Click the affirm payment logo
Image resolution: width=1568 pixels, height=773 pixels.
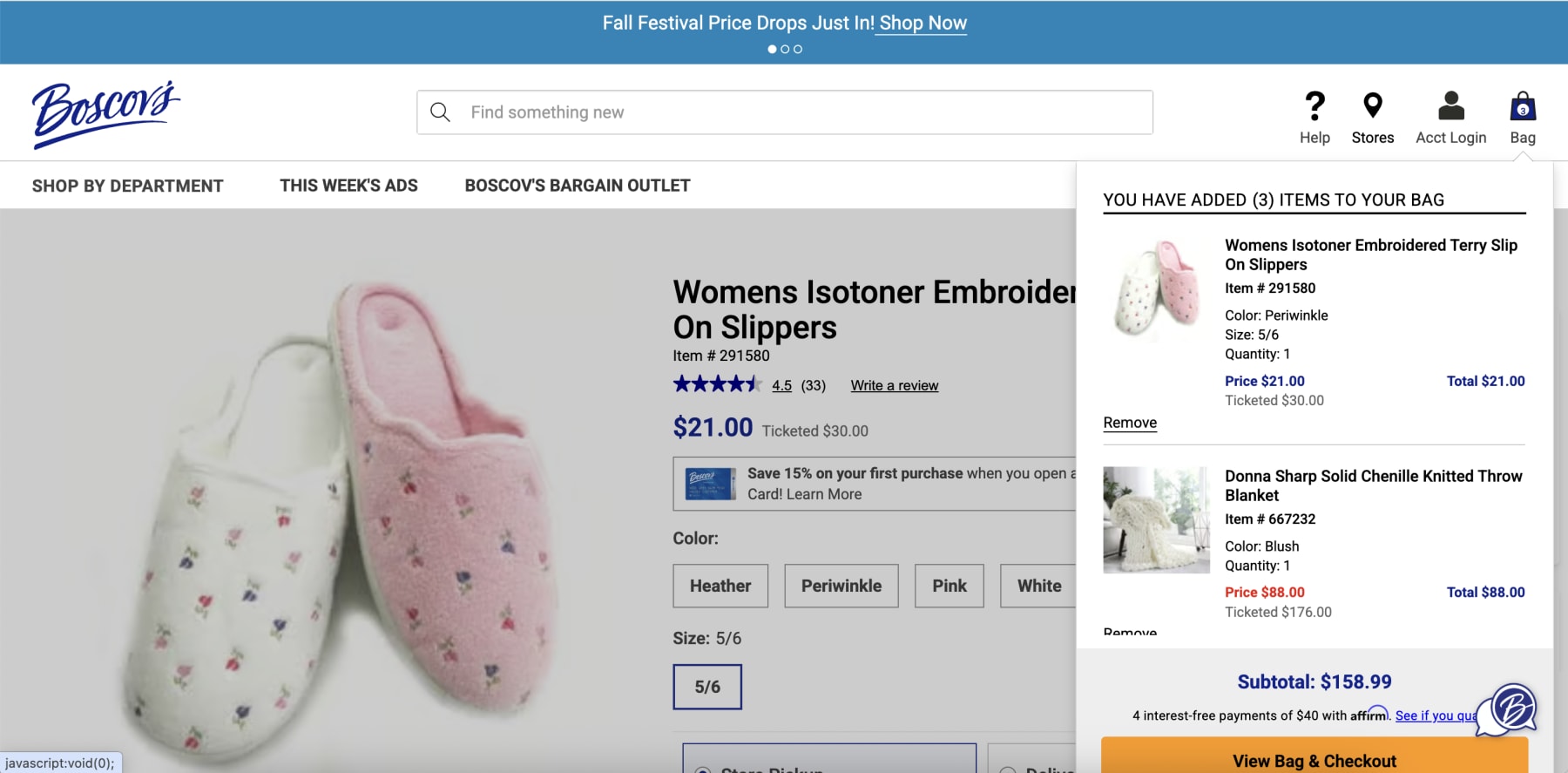[1369, 715]
